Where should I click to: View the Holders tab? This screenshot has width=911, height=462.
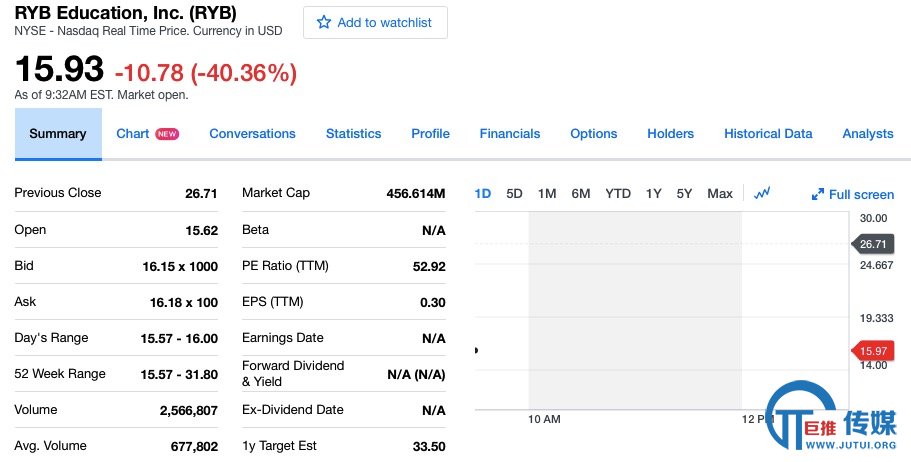670,134
